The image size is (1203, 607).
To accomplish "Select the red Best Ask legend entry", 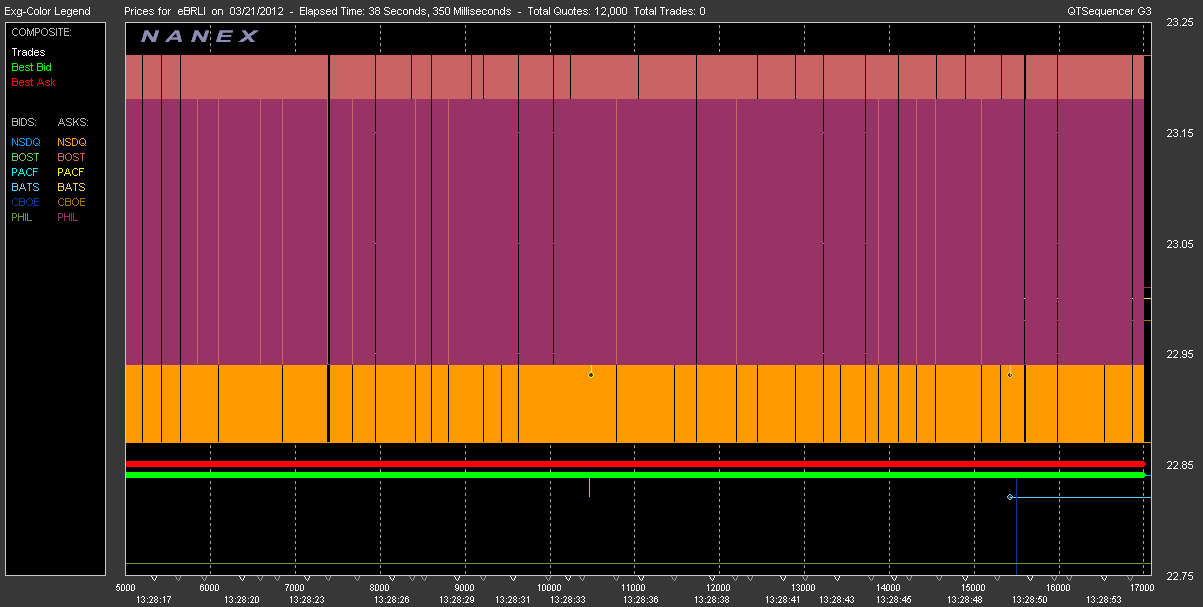I will coord(32,82).
